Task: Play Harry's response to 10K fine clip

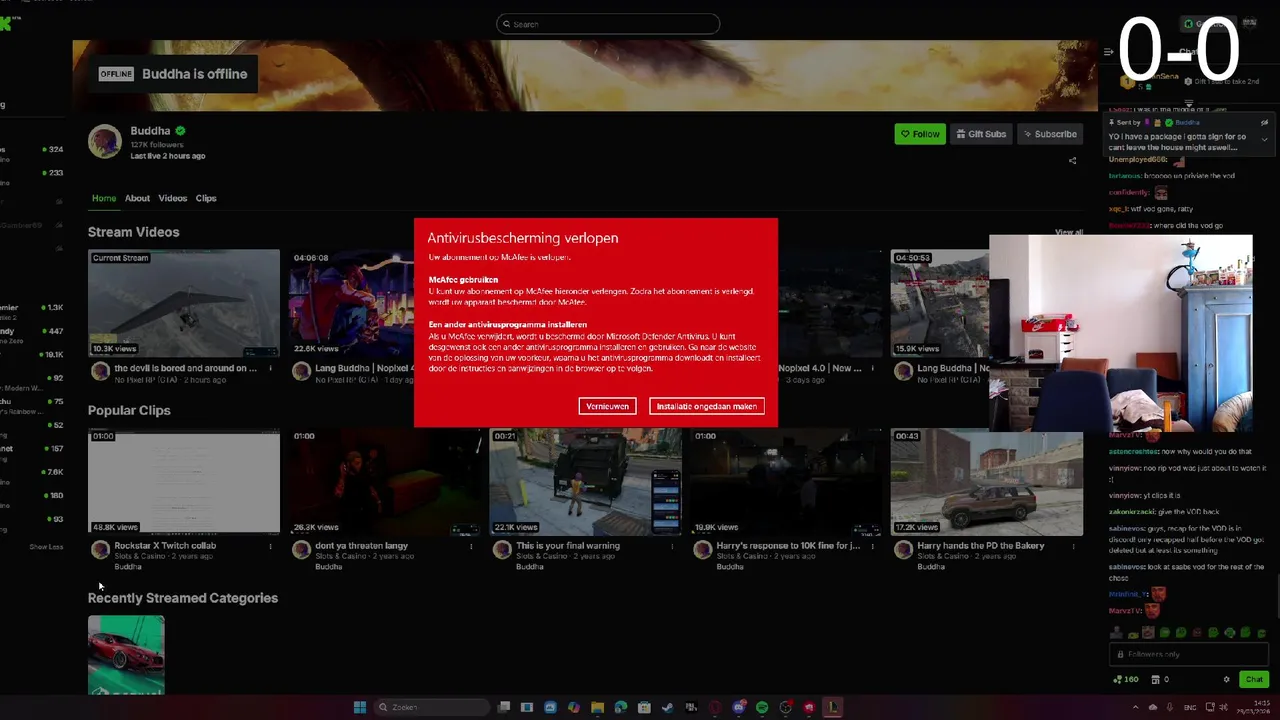Action: point(787,482)
